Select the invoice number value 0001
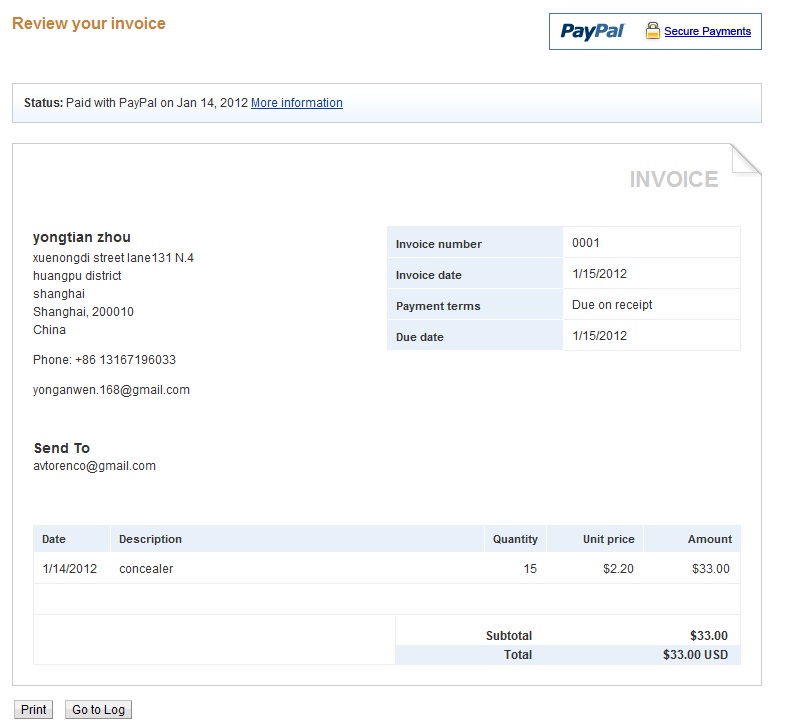 [586, 243]
